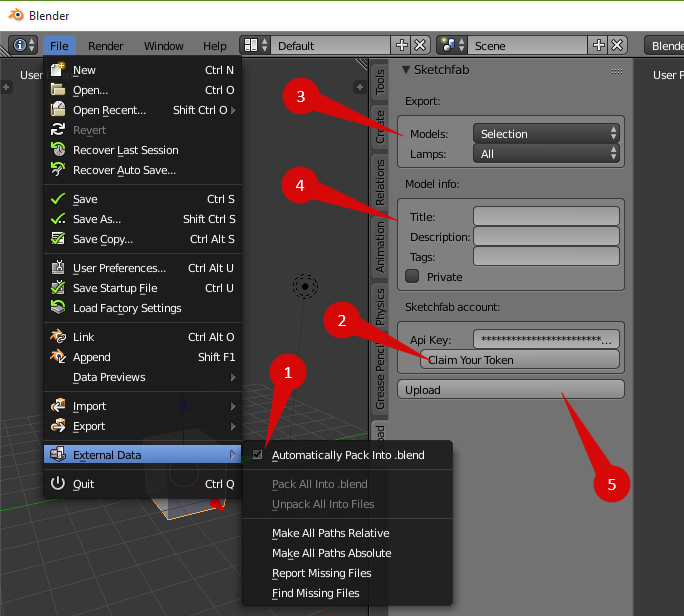
Task: Click the Export icon
Action: point(58,426)
